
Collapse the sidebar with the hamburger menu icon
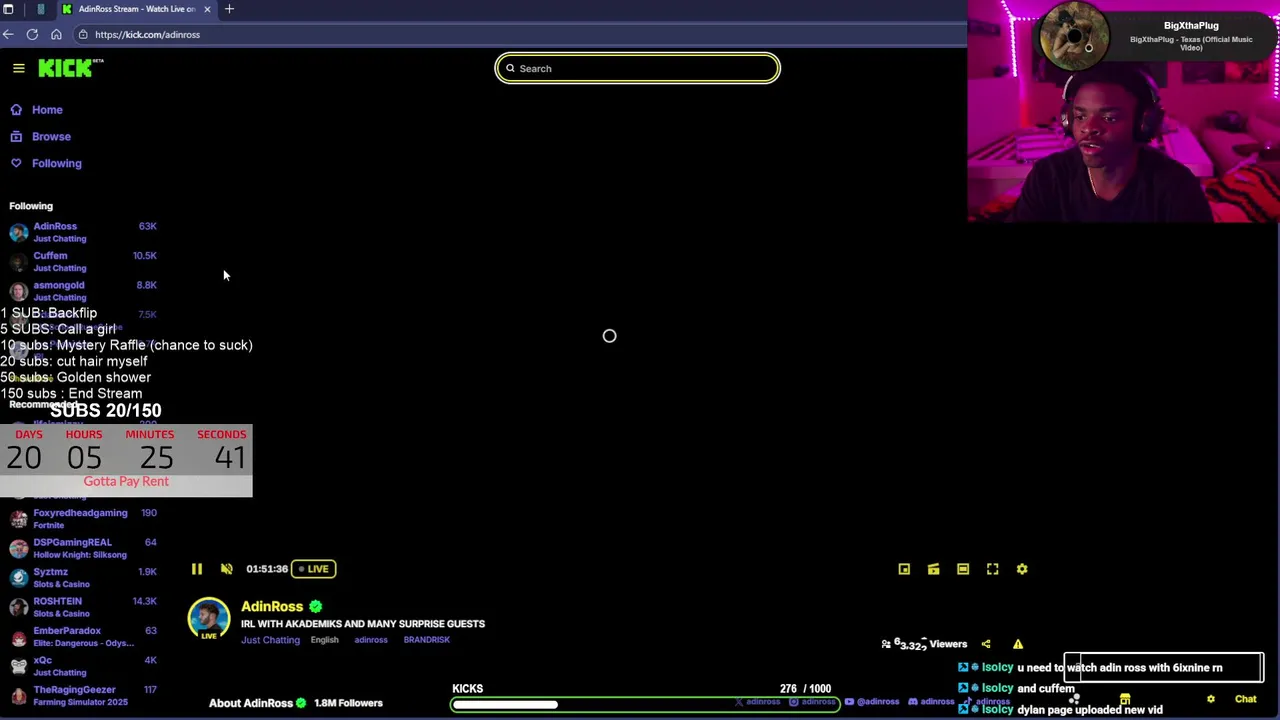[18, 68]
